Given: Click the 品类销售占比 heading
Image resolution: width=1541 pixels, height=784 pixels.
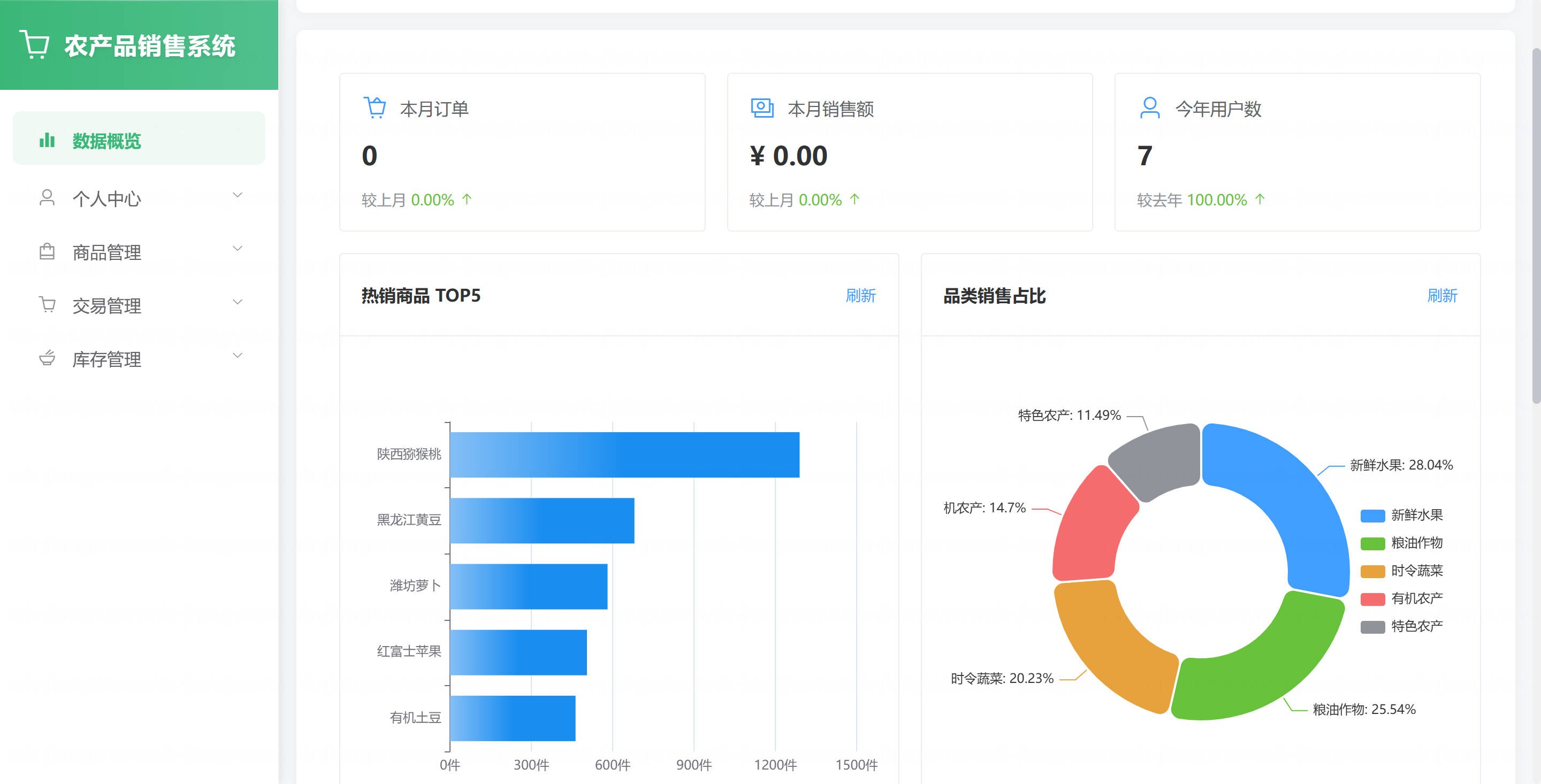Looking at the screenshot, I should (x=994, y=295).
